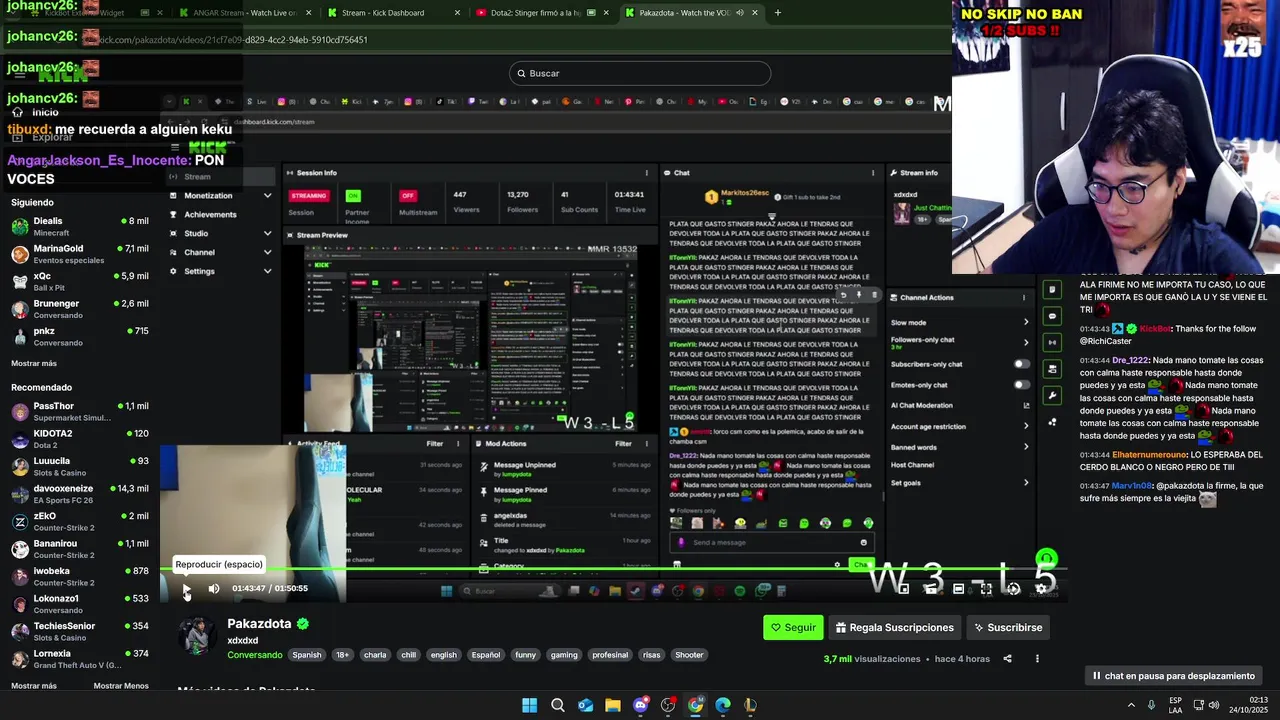Expand Banned words settings
This screenshot has height=720, width=1280.
pos(1025,447)
